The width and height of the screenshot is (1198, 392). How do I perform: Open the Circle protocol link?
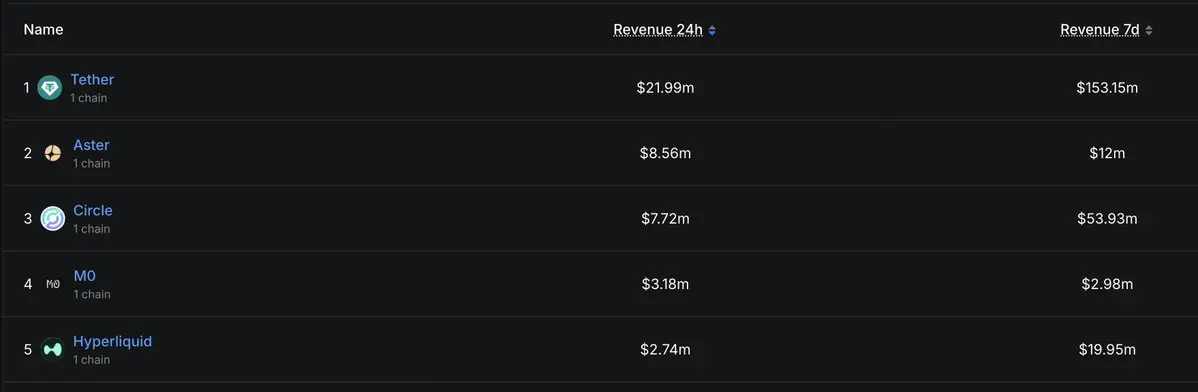click(x=93, y=210)
